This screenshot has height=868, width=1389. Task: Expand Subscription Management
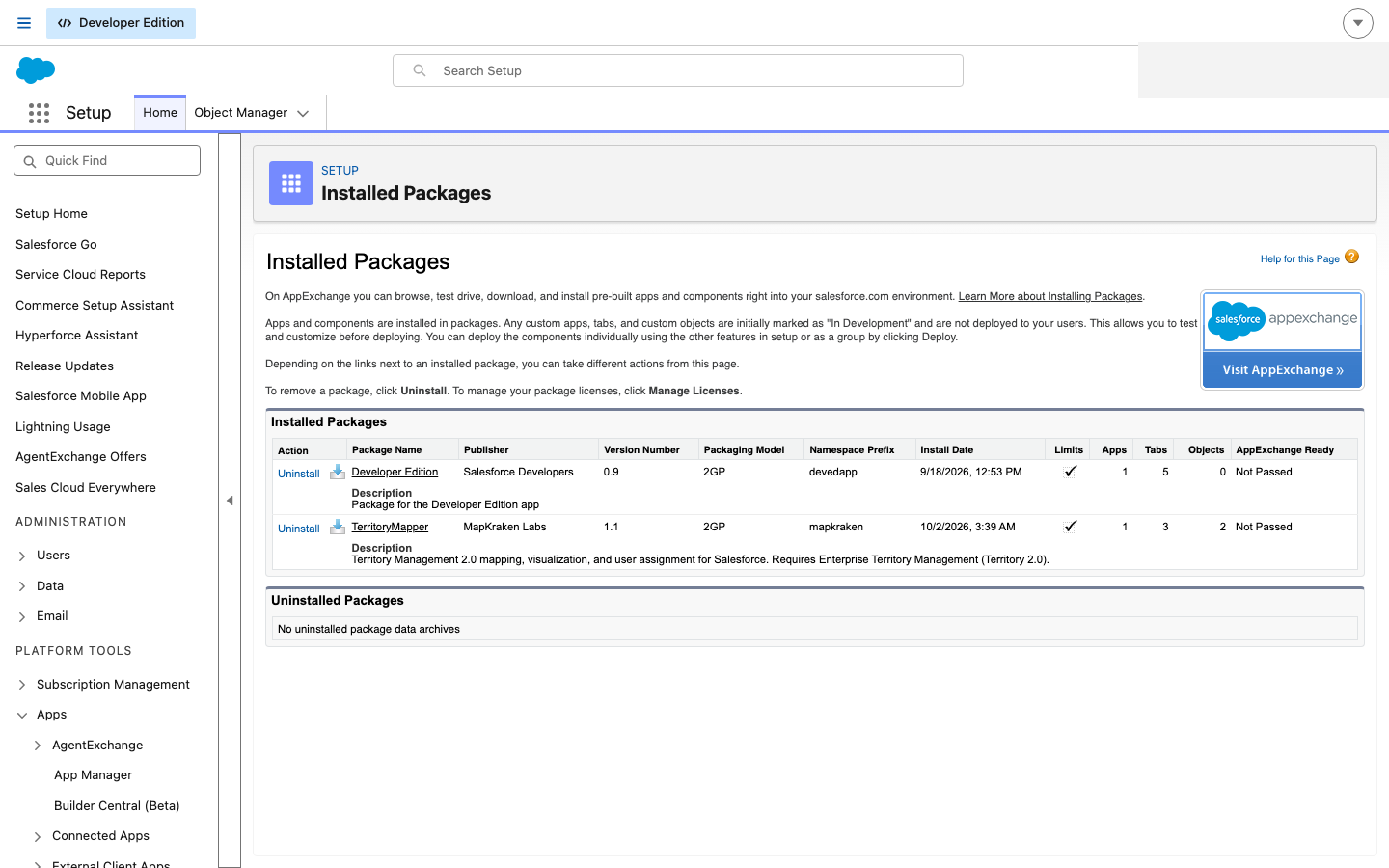(22, 685)
